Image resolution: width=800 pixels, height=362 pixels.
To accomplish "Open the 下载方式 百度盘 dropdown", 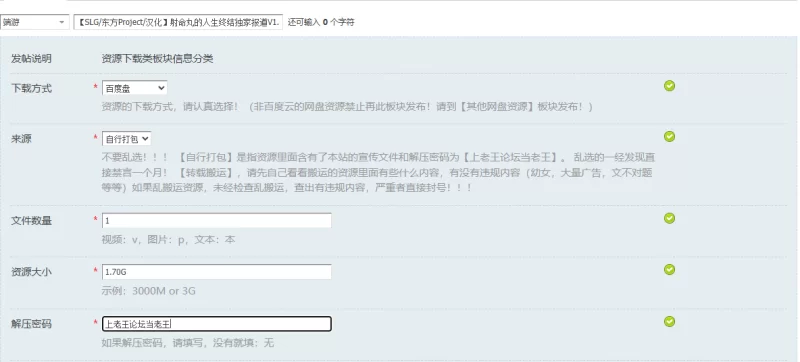I will click(x=134, y=88).
